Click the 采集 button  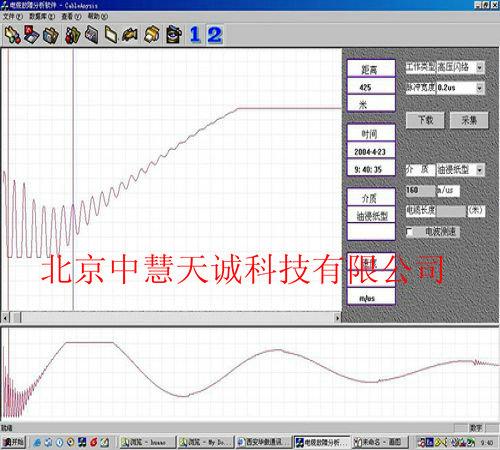pos(469,120)
